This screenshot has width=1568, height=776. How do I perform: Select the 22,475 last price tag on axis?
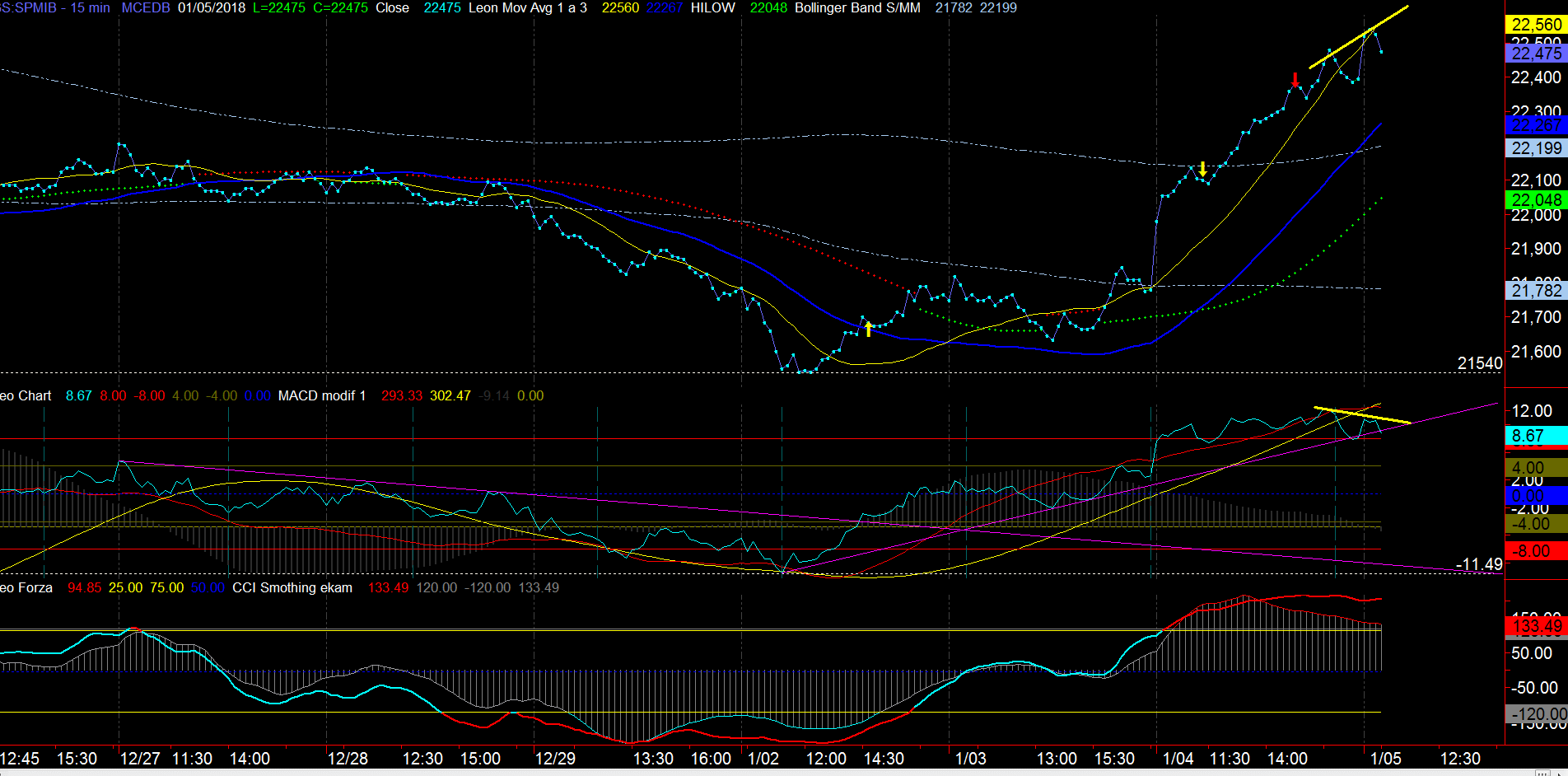[x=1536, y=54]
